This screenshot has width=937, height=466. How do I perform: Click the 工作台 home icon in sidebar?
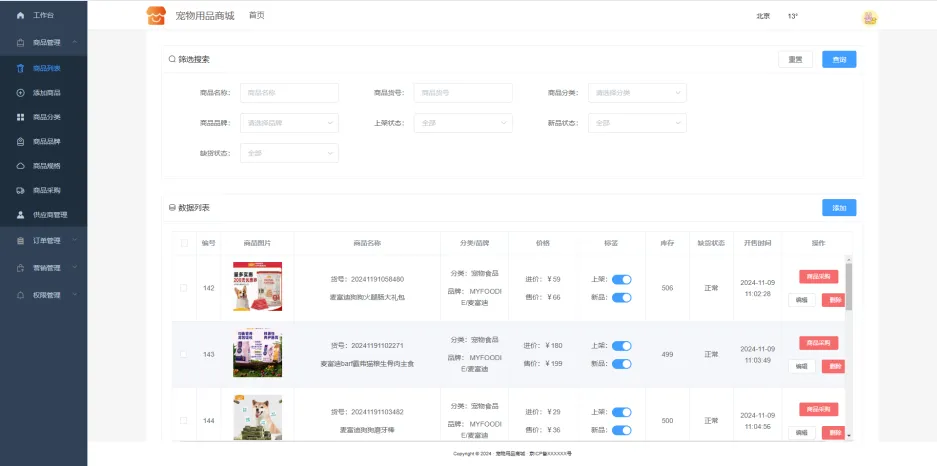coord(20,16)
